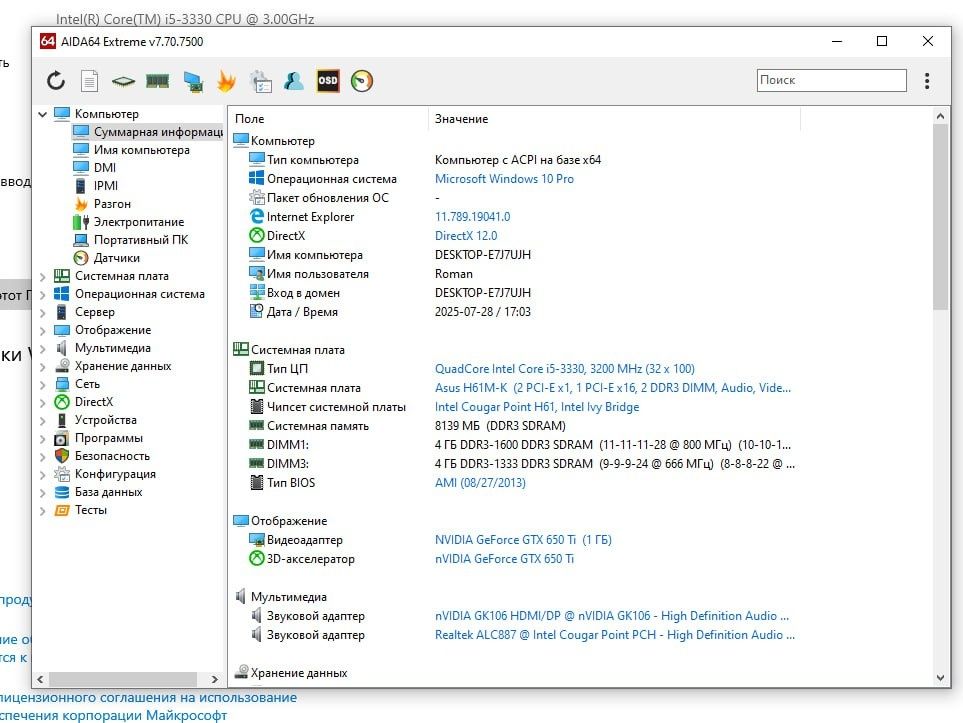Click the vertical scrollbar down arrow

[x=940, y=678]
